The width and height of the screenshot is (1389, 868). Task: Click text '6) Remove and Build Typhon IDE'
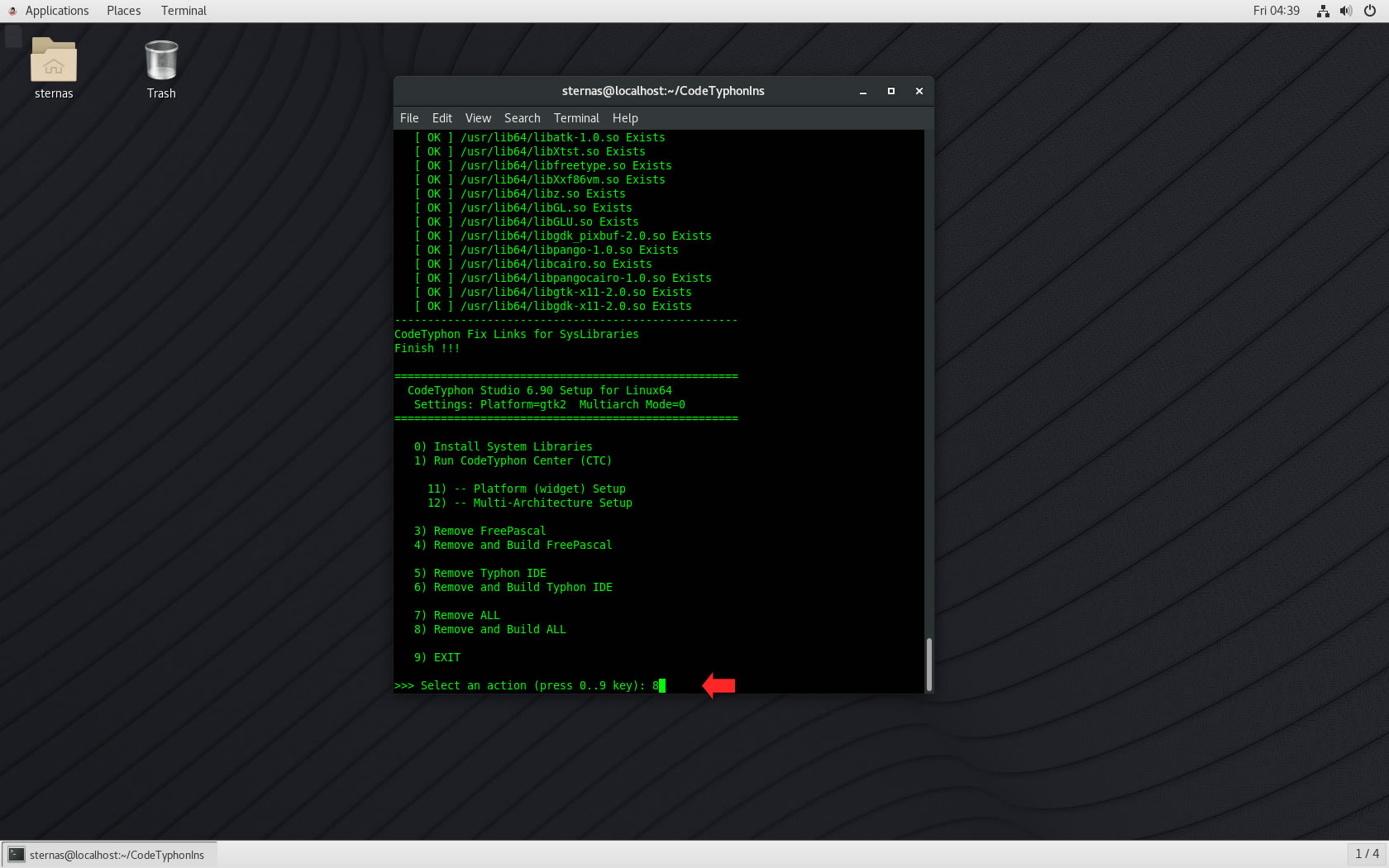pos(513,587)
